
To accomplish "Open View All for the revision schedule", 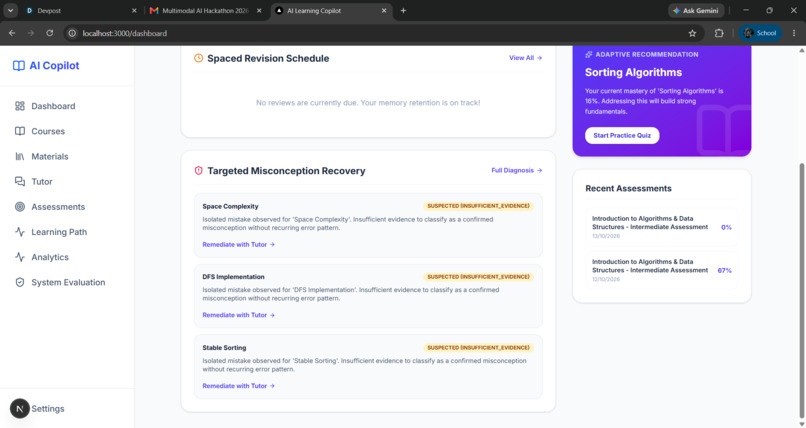I will [x=525, y=58].
